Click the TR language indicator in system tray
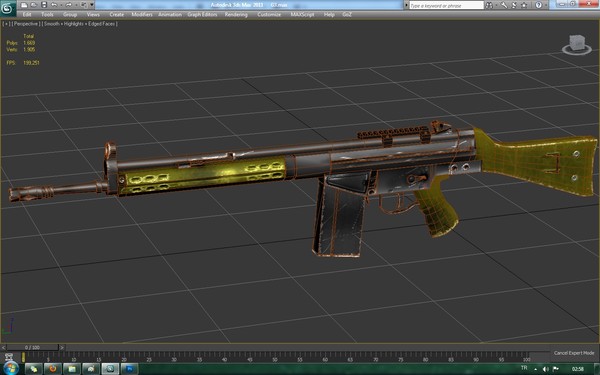Image resolution: width=600 pixels, height=375 pixels. pyautogui.click(x=524, y=368)
